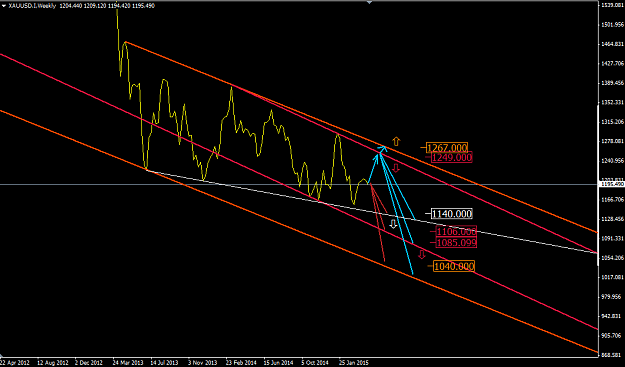The image size is (625, 367).
Task: Select the red down arrow near 1249.000
Action: [395, 168]
